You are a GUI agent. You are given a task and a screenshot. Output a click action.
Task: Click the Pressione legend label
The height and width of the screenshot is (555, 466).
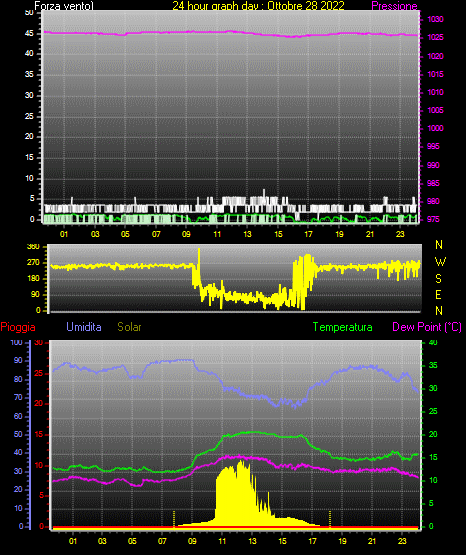(x=394, y=6)
